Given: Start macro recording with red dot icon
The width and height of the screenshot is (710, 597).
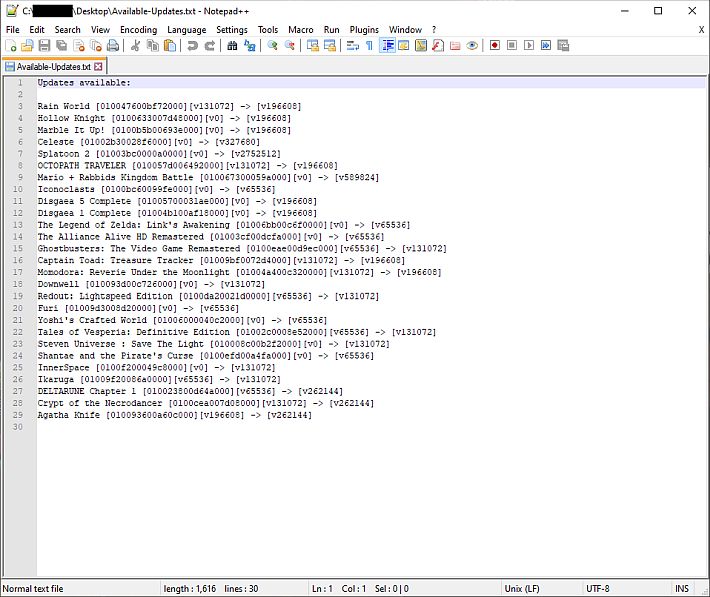Looking at the screenshot, I should (x=494, y=46).
